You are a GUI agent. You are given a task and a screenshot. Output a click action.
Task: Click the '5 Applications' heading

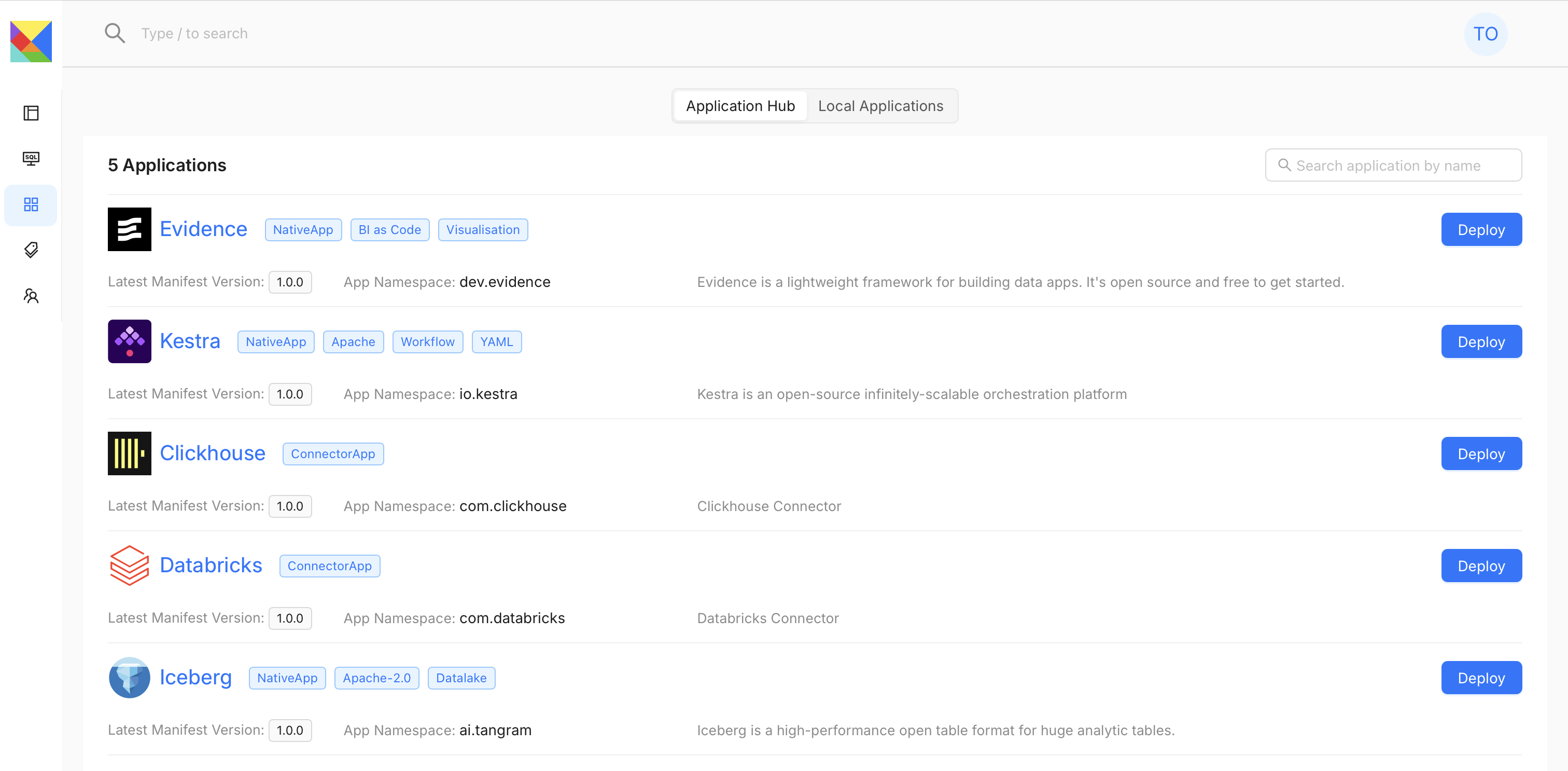(167, 165)
